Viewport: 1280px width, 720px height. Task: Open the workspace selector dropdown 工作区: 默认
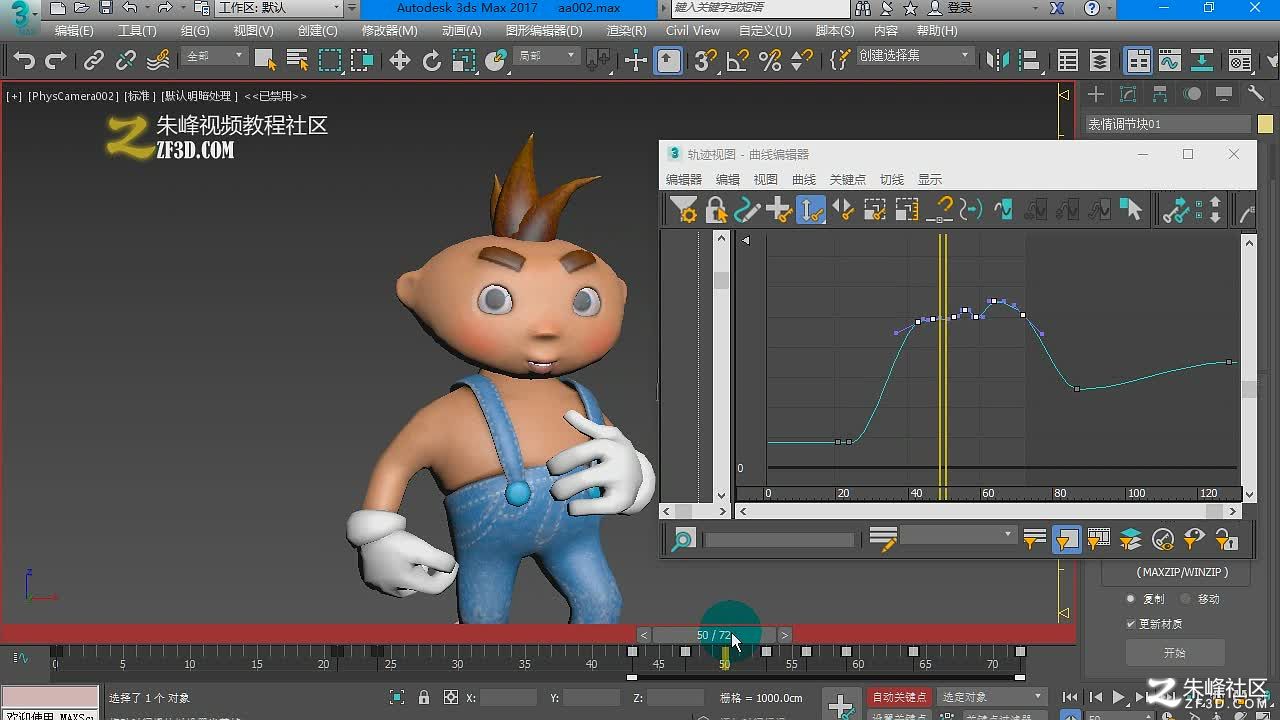click(x=279, y=8)
